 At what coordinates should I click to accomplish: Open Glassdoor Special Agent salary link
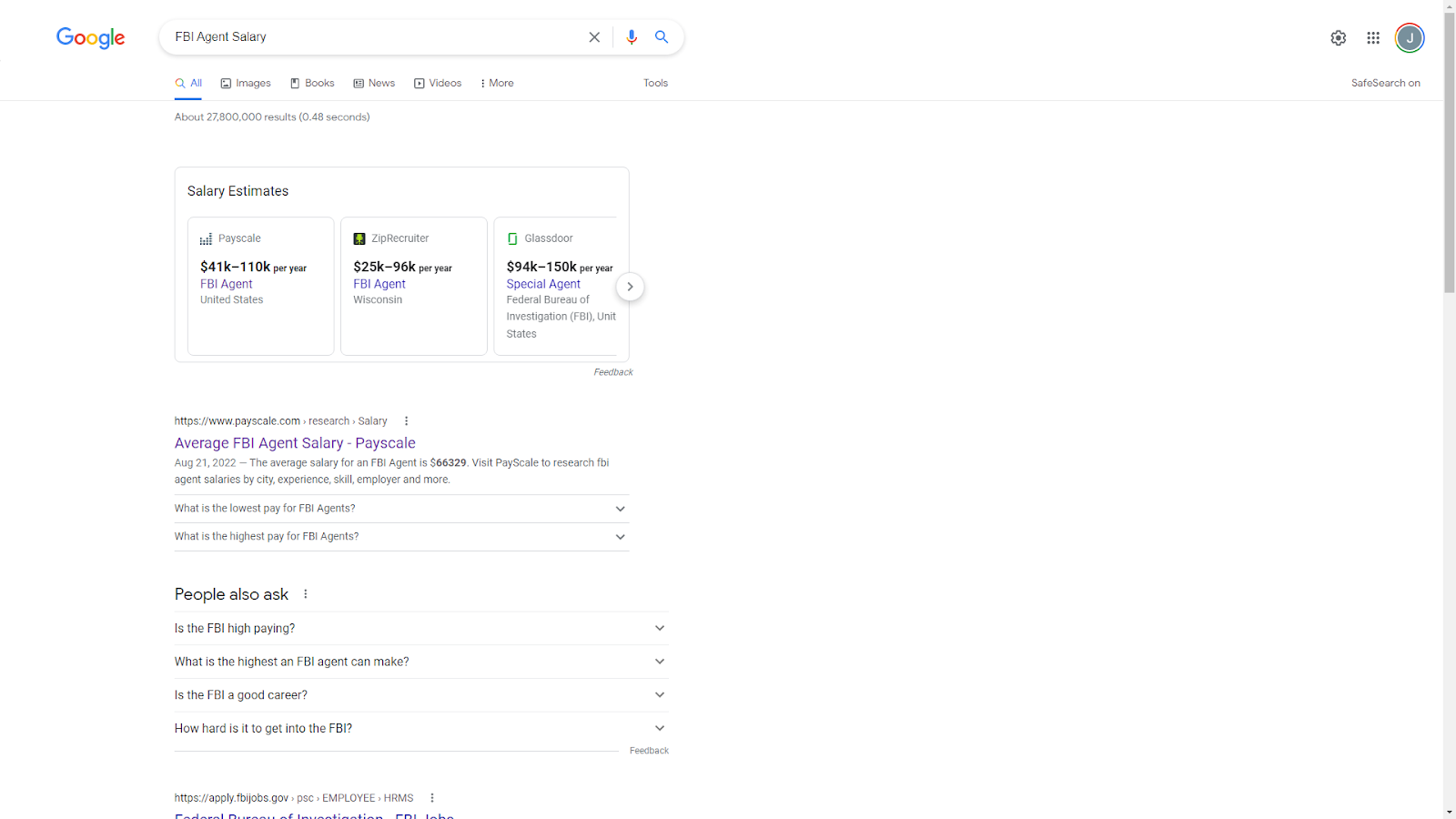[543, 284]
